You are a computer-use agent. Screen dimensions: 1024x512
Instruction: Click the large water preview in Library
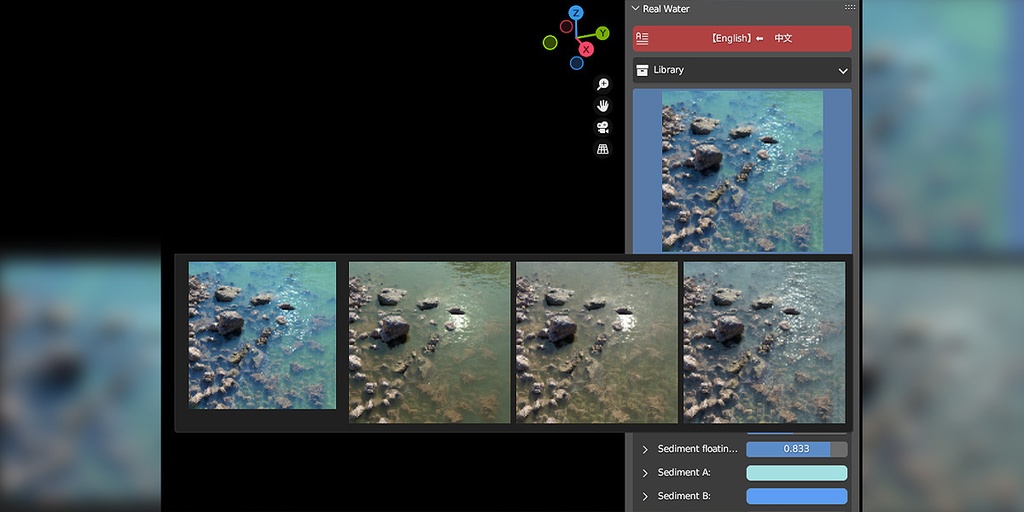[x=742, y=171]
